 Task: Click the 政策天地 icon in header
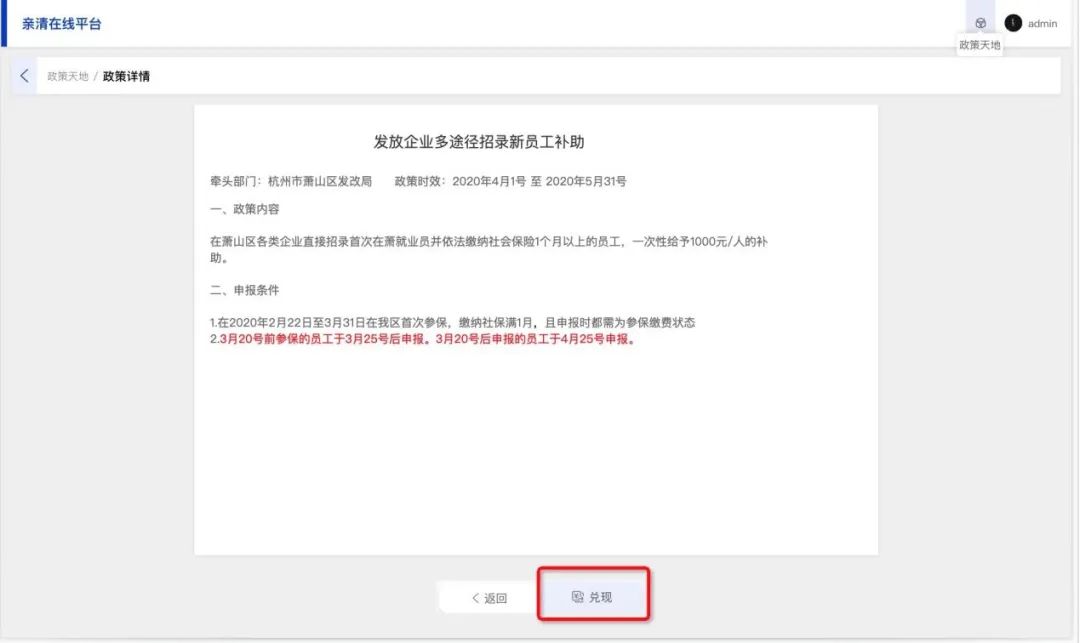click(980, 23)
